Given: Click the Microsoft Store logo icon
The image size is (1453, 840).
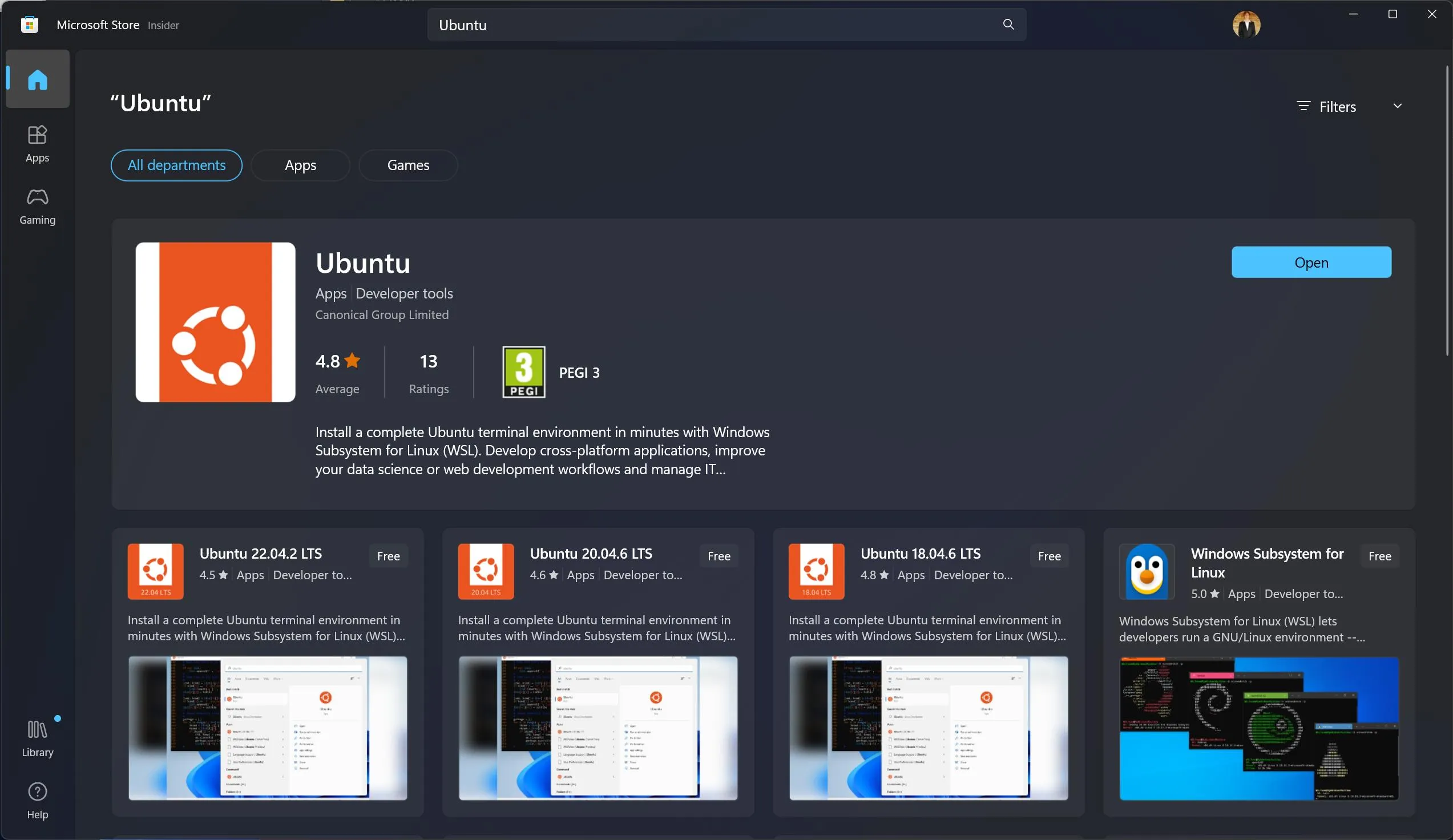Looking at the screenshot, I should [30, 25].
